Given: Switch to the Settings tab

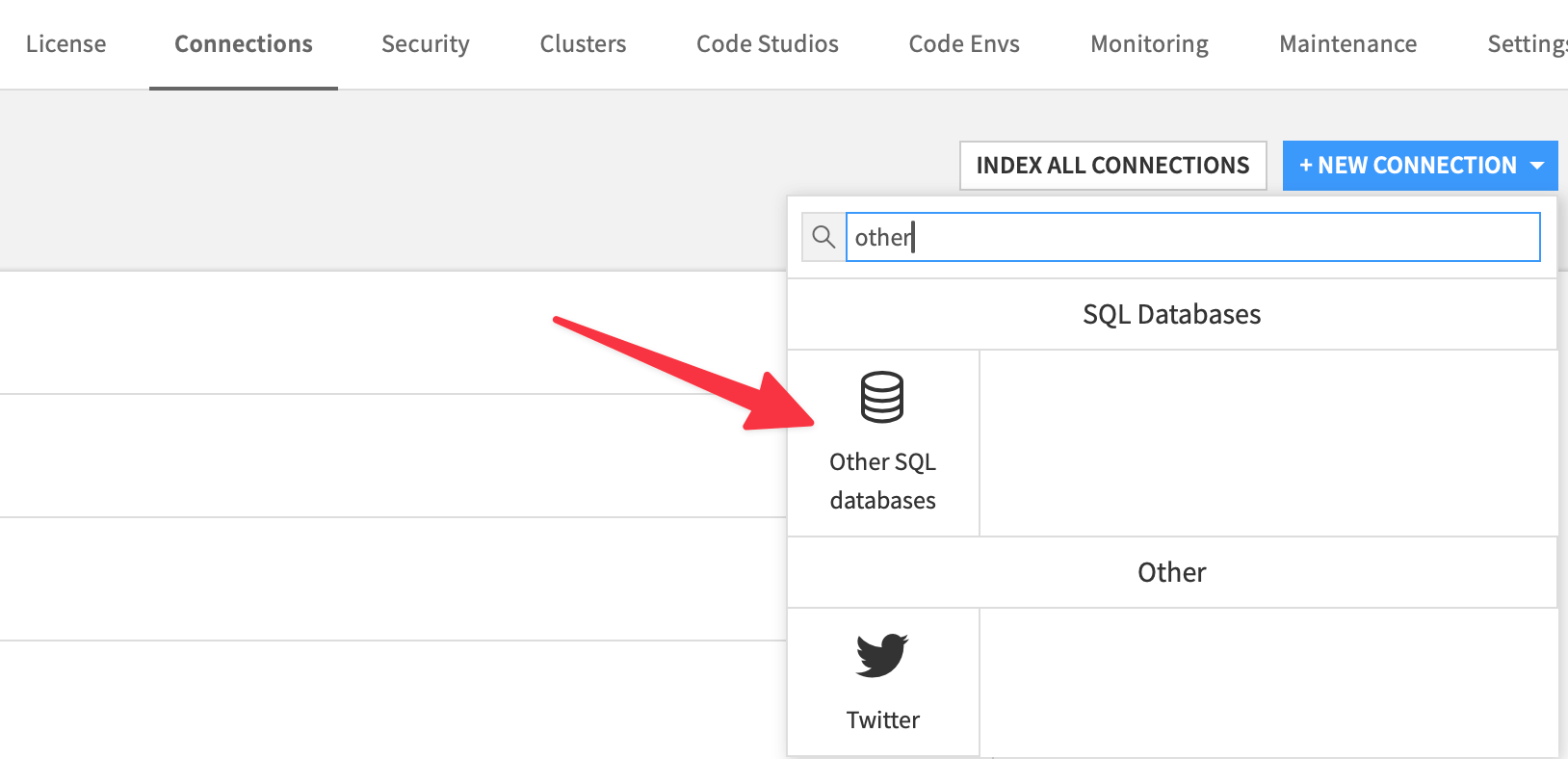Looking at the screenshot, I should coord(1527,44).
